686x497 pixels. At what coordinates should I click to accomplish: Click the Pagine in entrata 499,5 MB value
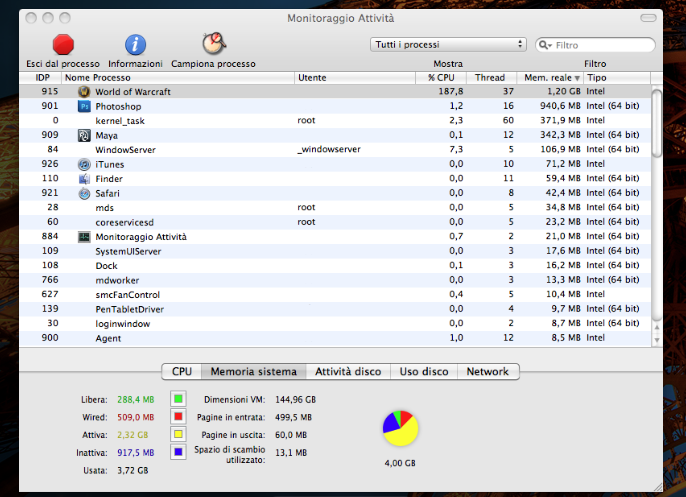tap(293, 417)
